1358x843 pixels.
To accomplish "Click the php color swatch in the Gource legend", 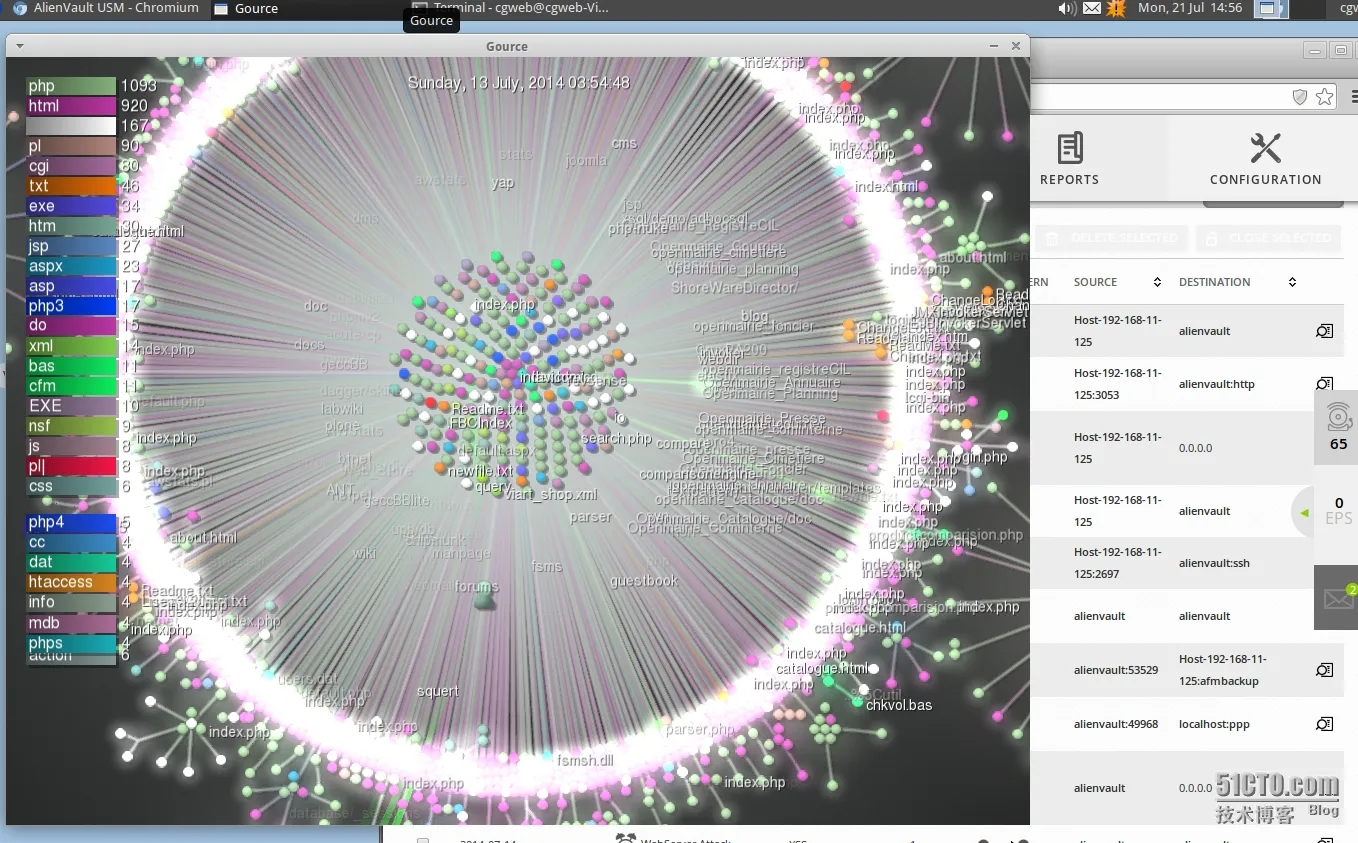I will point(71,85).
